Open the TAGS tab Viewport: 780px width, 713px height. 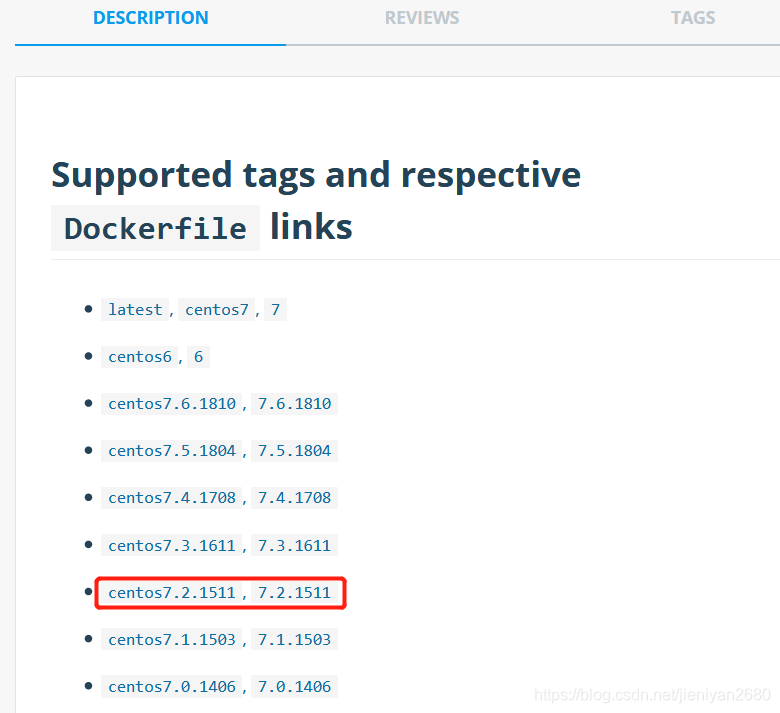point(693,18)
